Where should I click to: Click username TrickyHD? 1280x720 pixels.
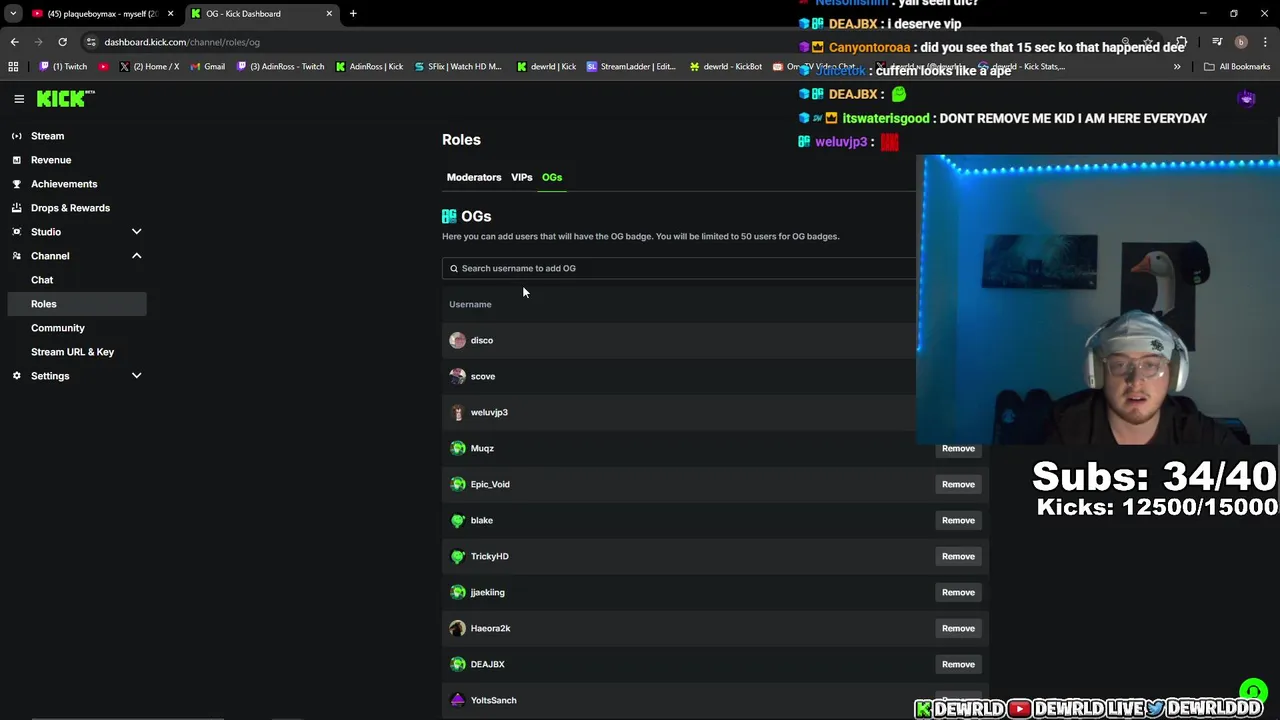pyautogui.click(x=490, y=556)
